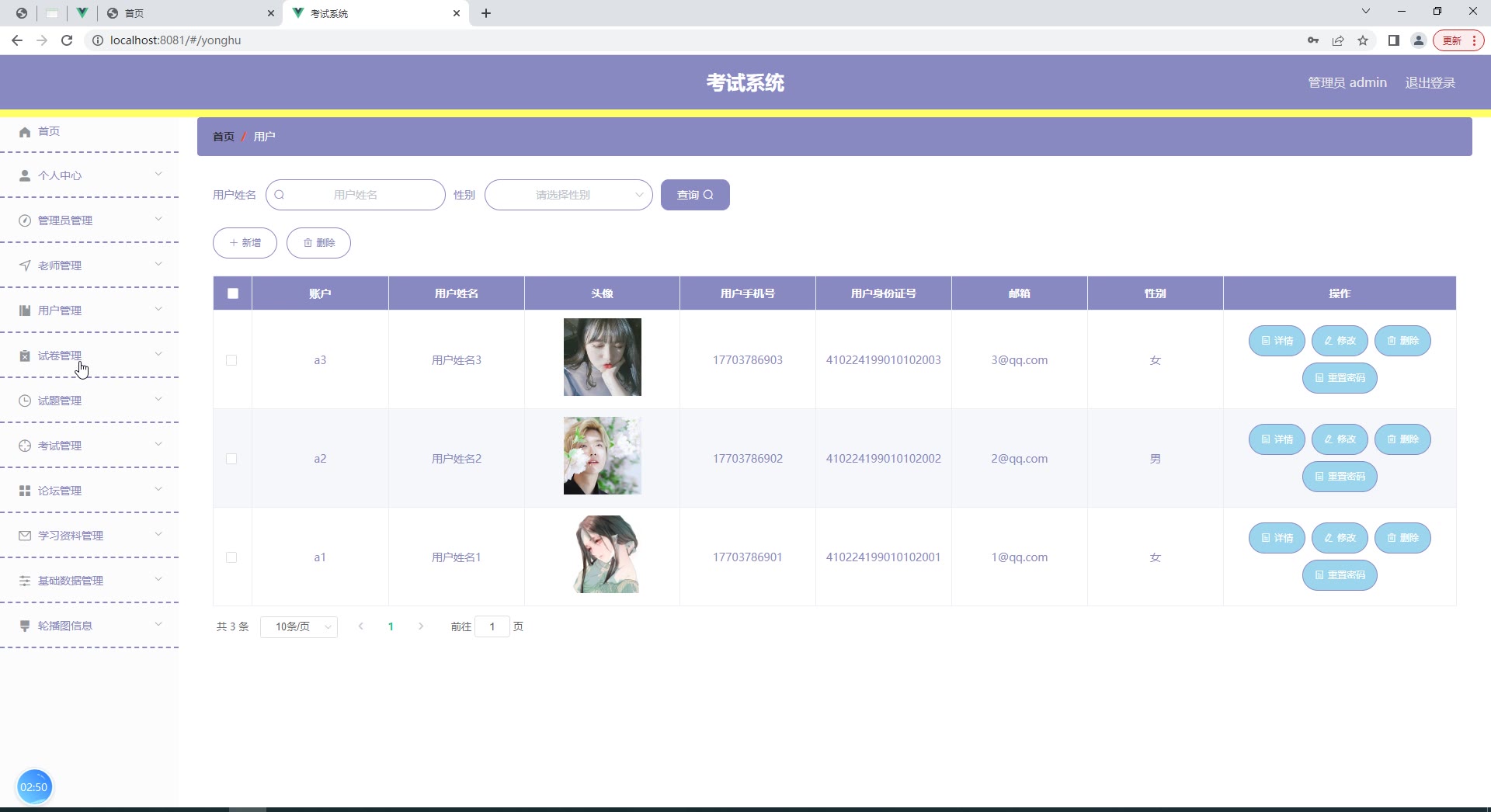Viewport: 1491px width, 812px height.
Task: Click the avatar thumbnail of user a3
Action: tap(603, 357)
